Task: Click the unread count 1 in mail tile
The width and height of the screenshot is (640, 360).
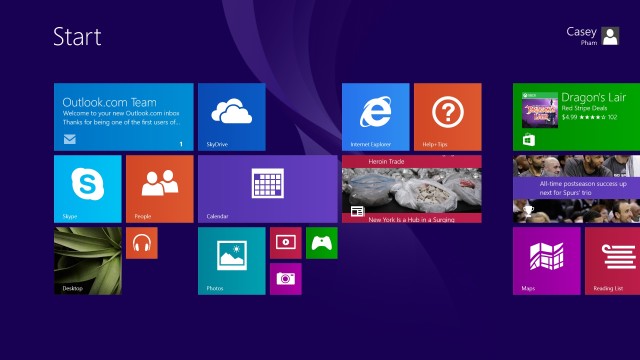Action: click(181, 144)
